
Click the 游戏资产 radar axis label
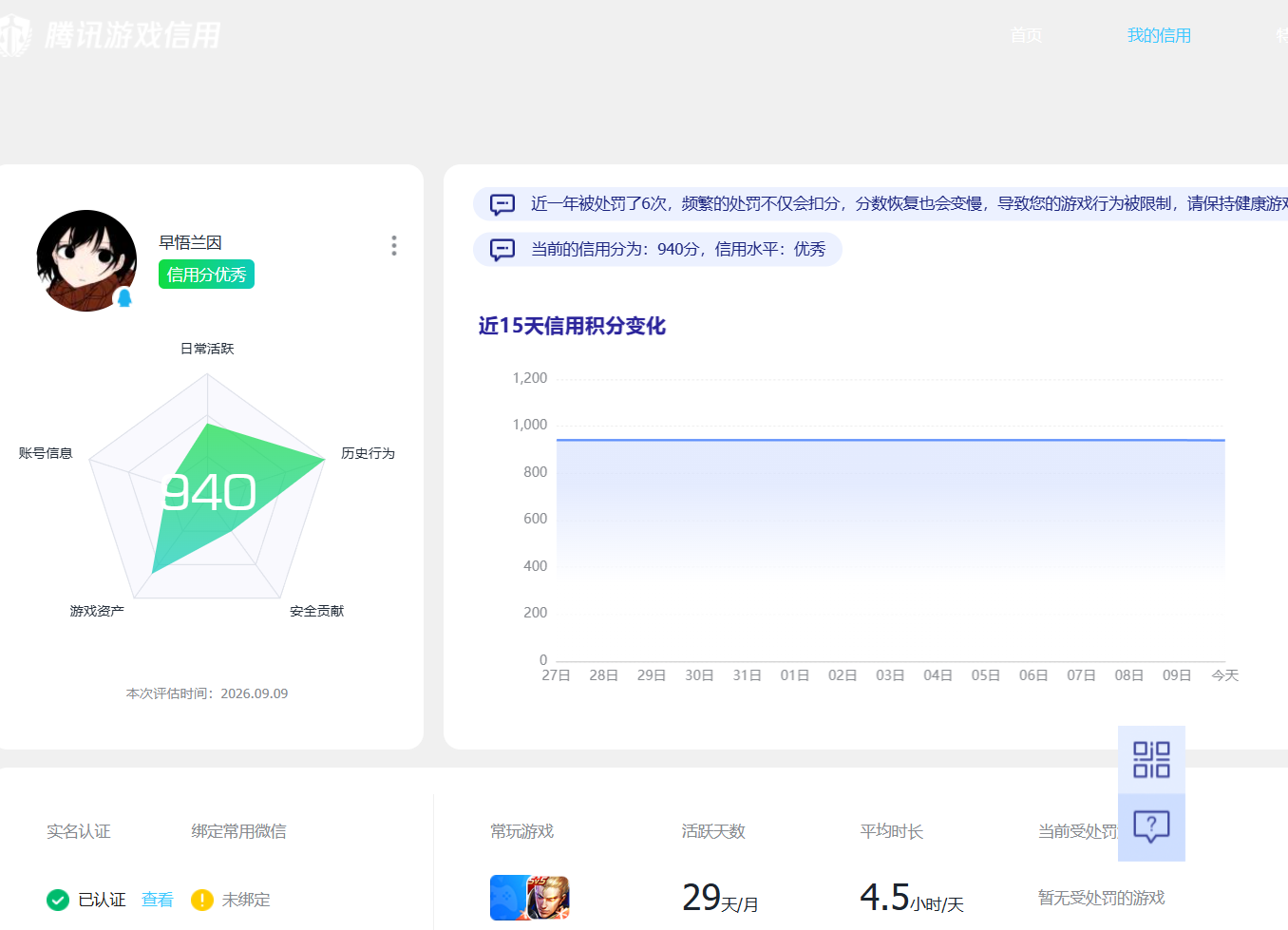coord(97,611)
